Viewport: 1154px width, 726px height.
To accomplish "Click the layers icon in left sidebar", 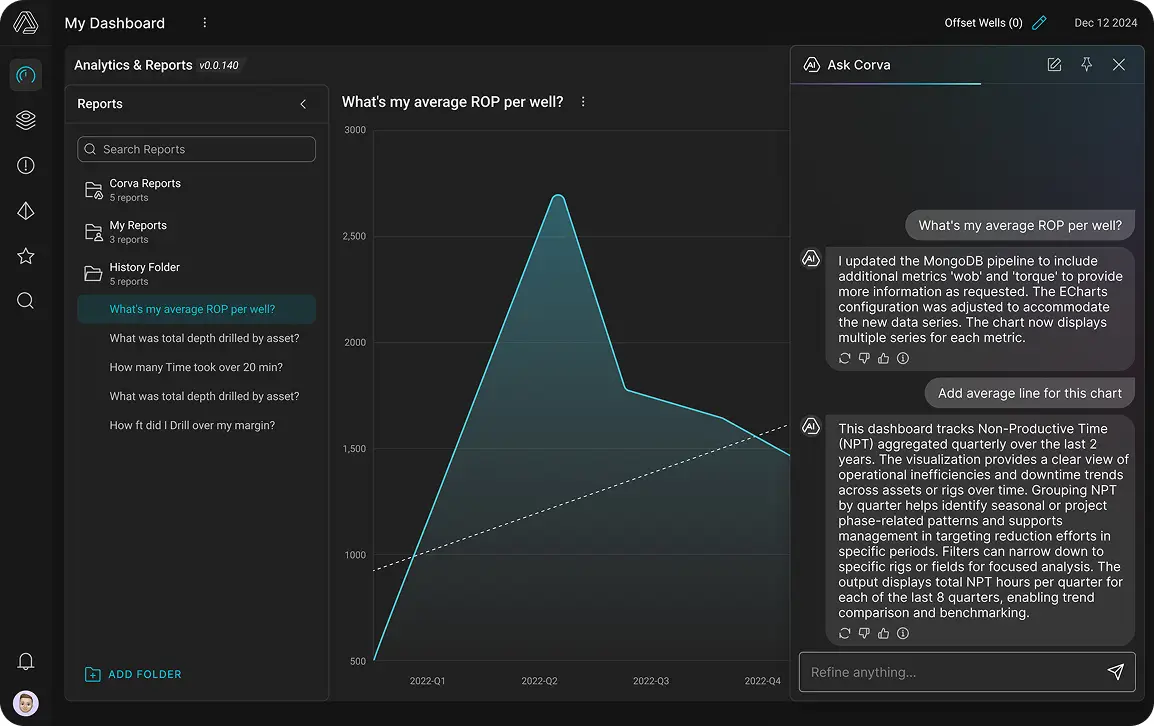I will click(x=26, y=120).
